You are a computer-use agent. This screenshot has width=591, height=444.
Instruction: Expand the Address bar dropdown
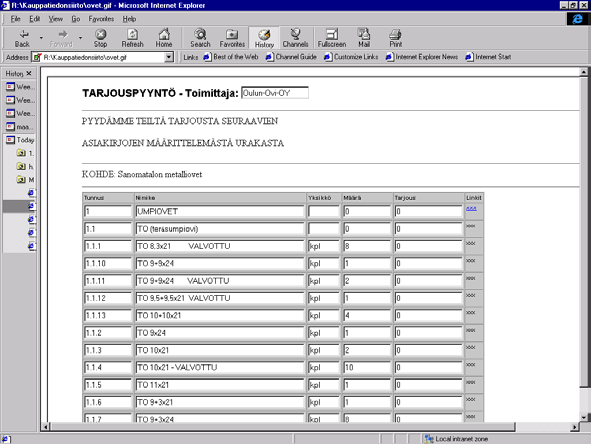169,57
